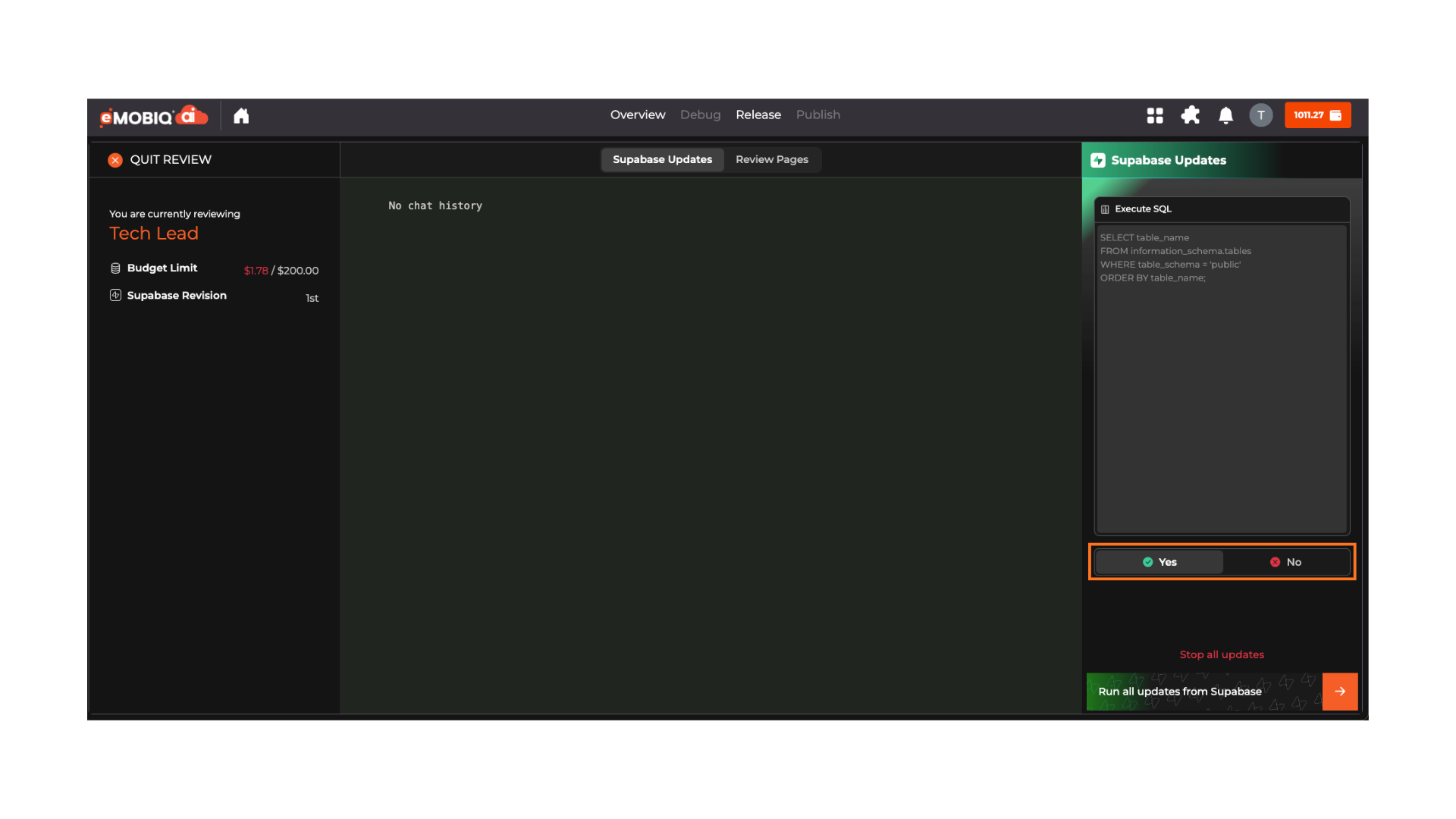Click the user avatar labeled T

(x=1260, y=115)
